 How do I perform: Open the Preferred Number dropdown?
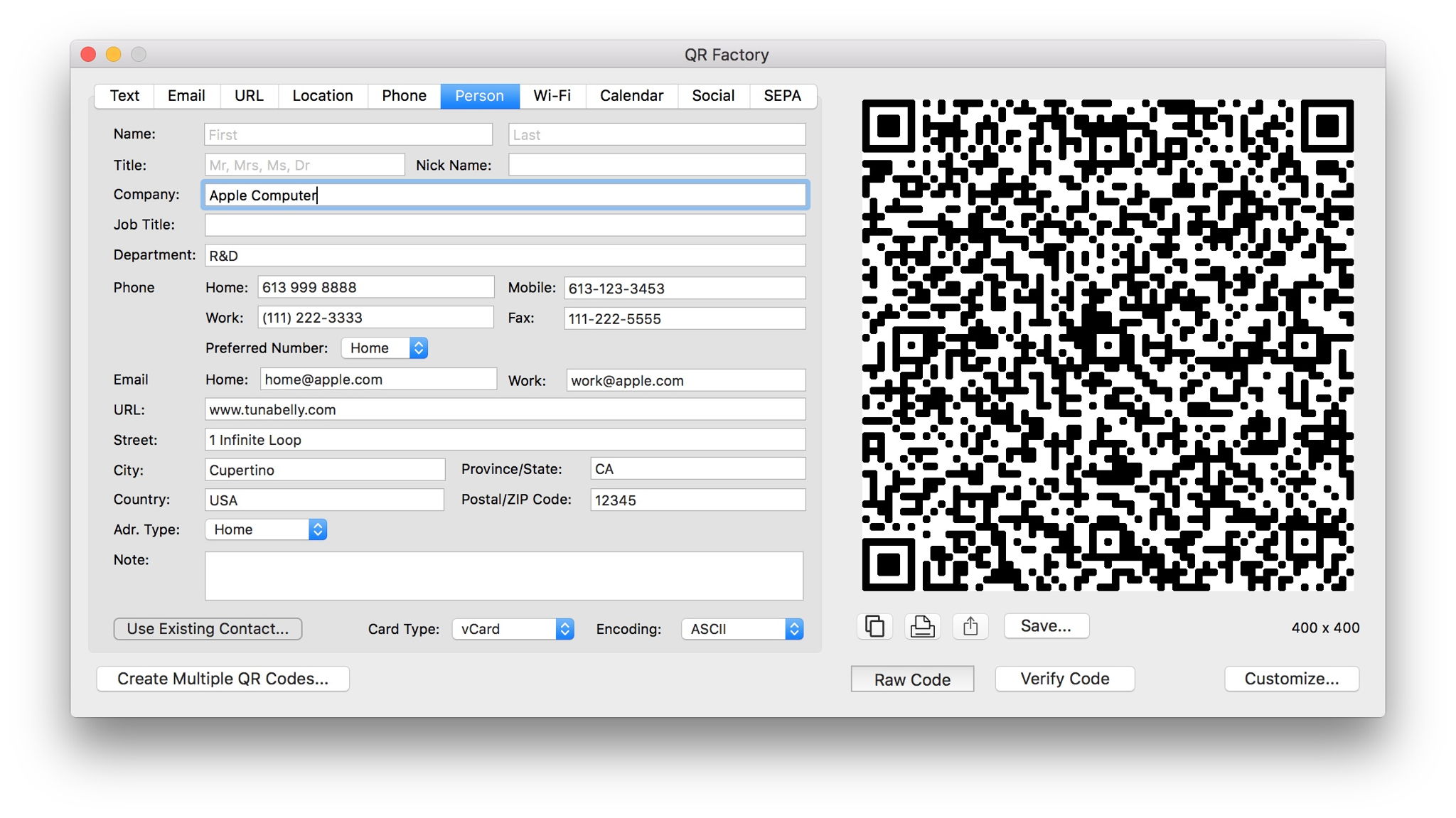385,348
